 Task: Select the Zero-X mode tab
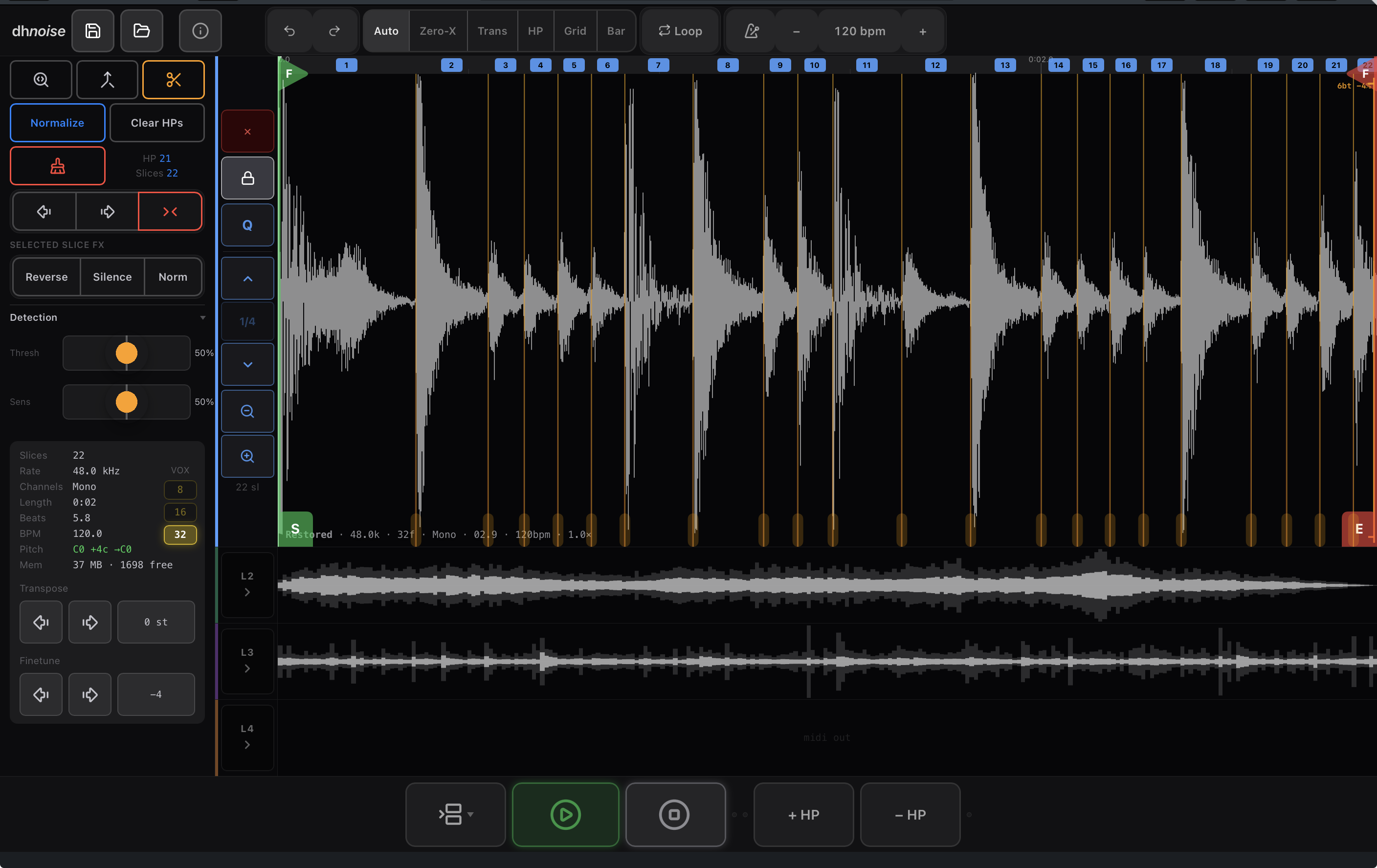pos(438,31)
